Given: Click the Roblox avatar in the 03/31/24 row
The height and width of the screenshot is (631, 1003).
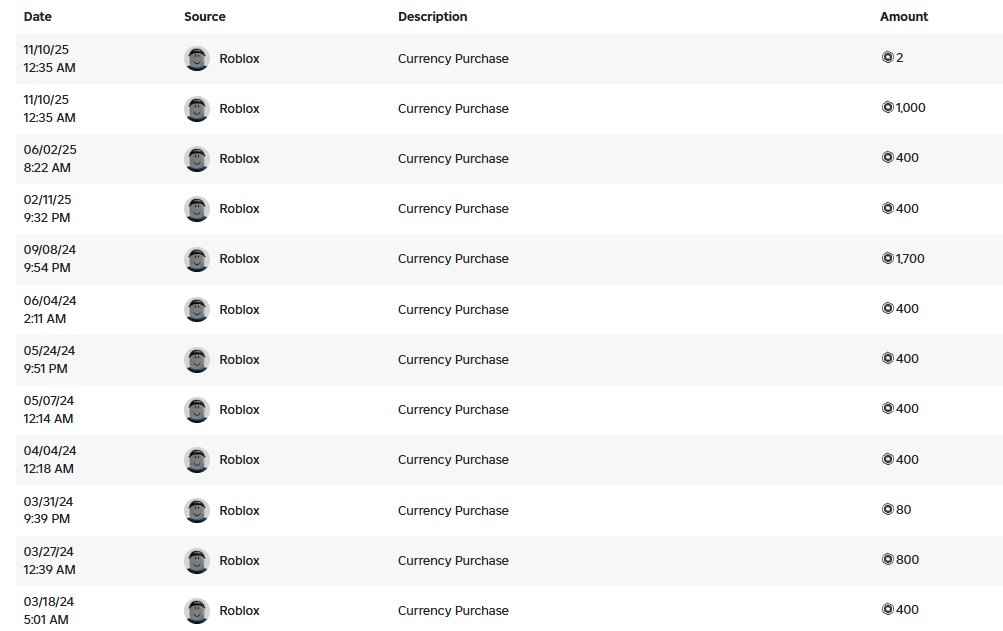Looking at the screenshot, I should pyautogui.click(x=197, y=510).
